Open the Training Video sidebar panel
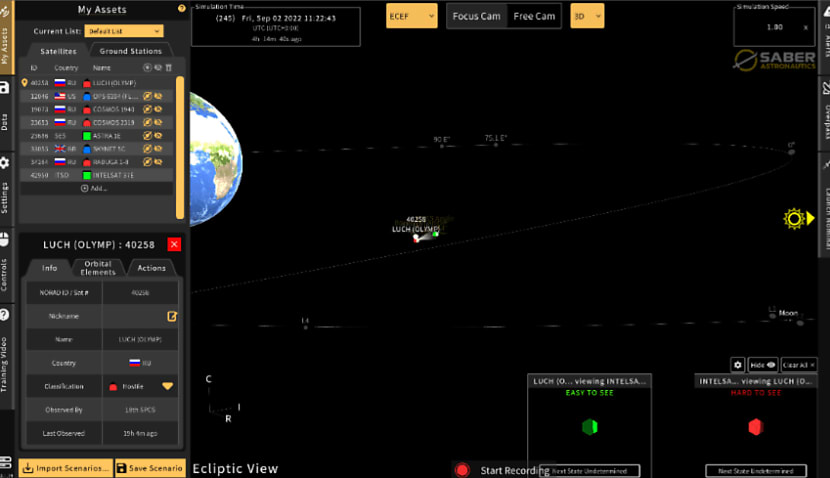 tap(5, 355)
